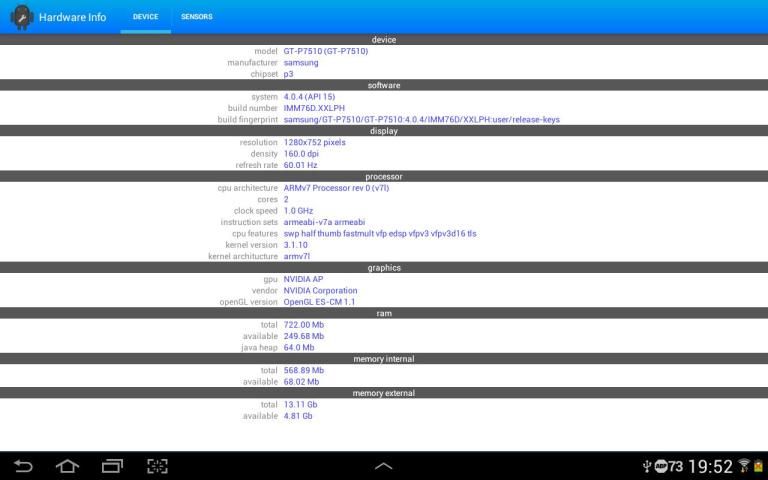768x480 pixels.
Task: Tap the processor section header
Action: pyautogui.click(x=384, y=176)
